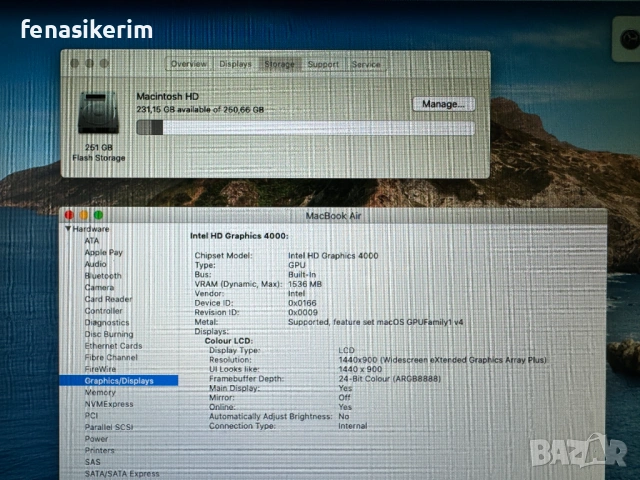Open the Bluetooth hardware entry

103,276
